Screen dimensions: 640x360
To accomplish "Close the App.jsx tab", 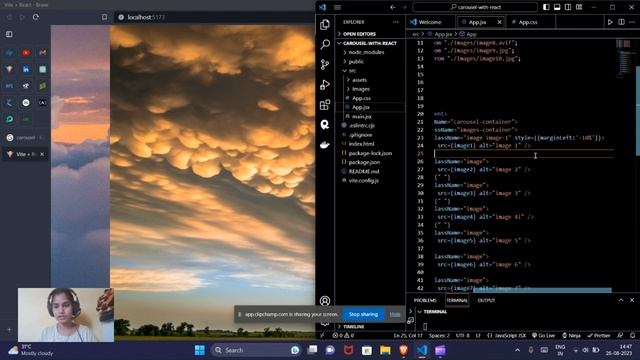I will [500, 22].
